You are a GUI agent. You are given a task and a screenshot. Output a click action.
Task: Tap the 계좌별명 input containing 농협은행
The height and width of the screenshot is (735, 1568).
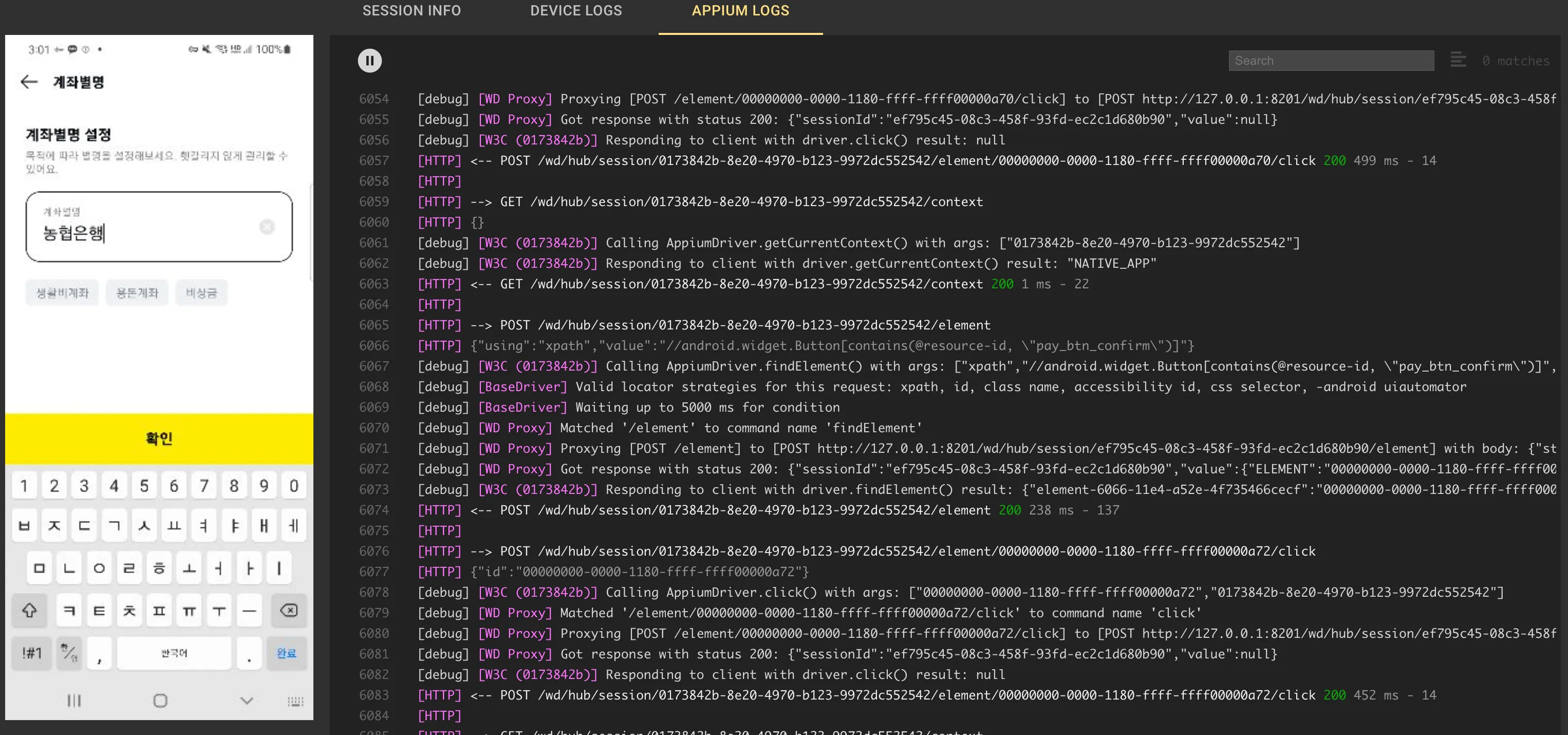[x=159, y=227]
